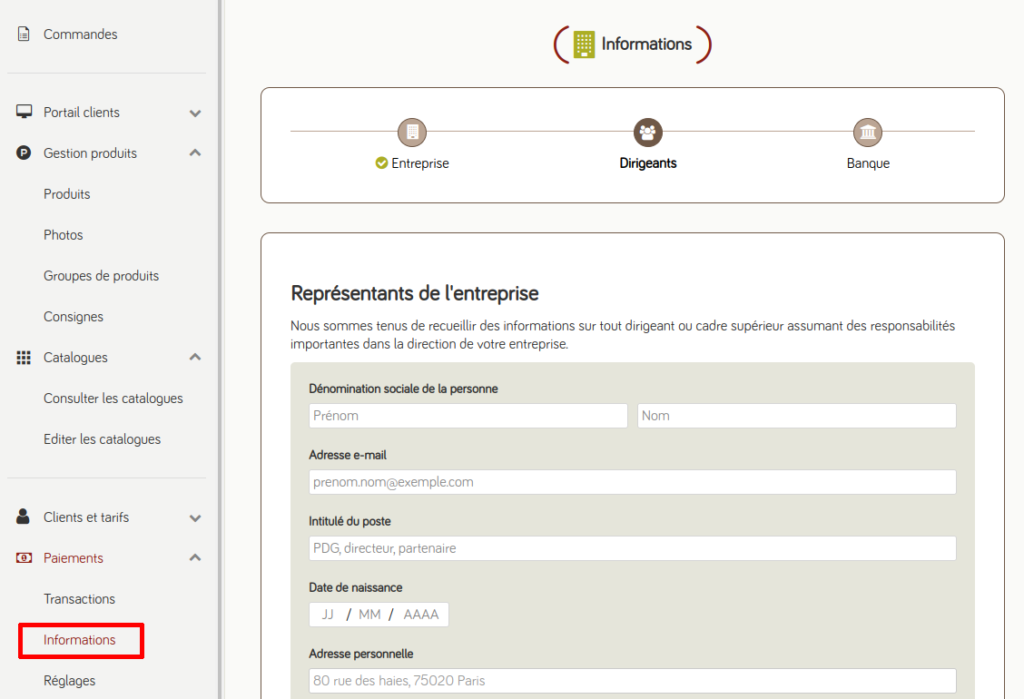1024x699 pixels.
Task: Open the Photos page
Action: point(63,235)
